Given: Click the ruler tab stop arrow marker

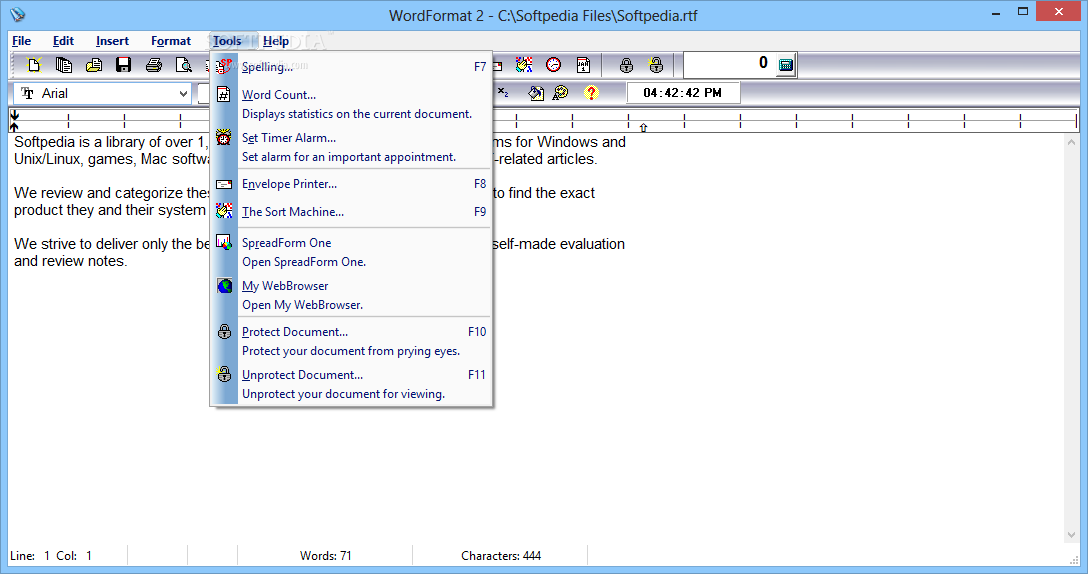Looking at the screenshot, I should tap(643, 128).
